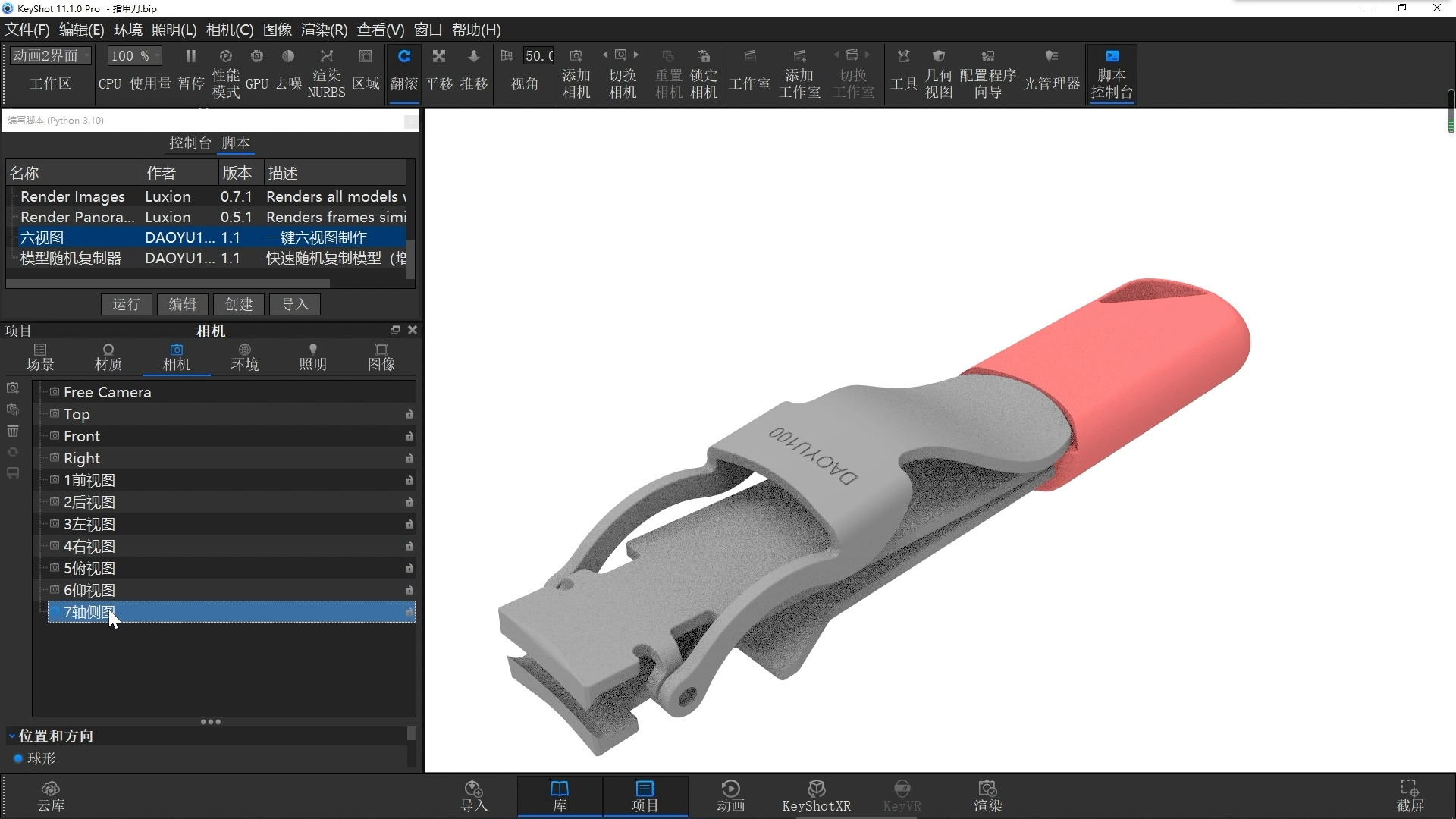Toggle lock on Right camera
Image resolution: width=1456 pixels, height=819 pixels.
[409, 458]
